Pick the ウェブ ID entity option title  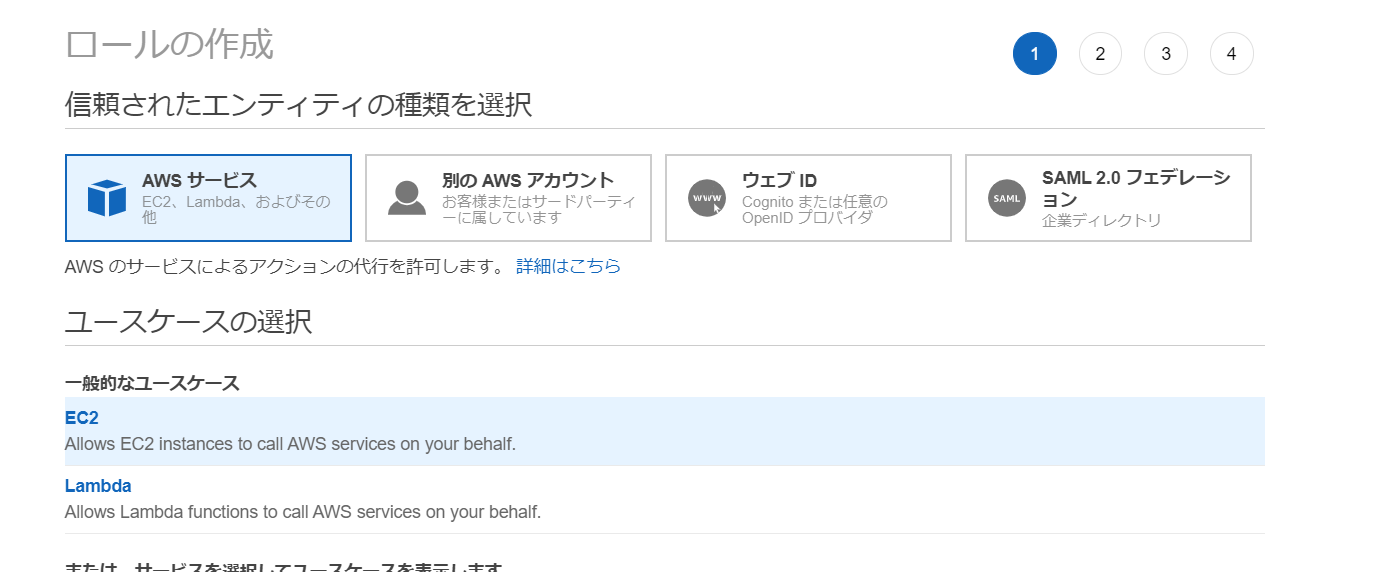point(779,181)
